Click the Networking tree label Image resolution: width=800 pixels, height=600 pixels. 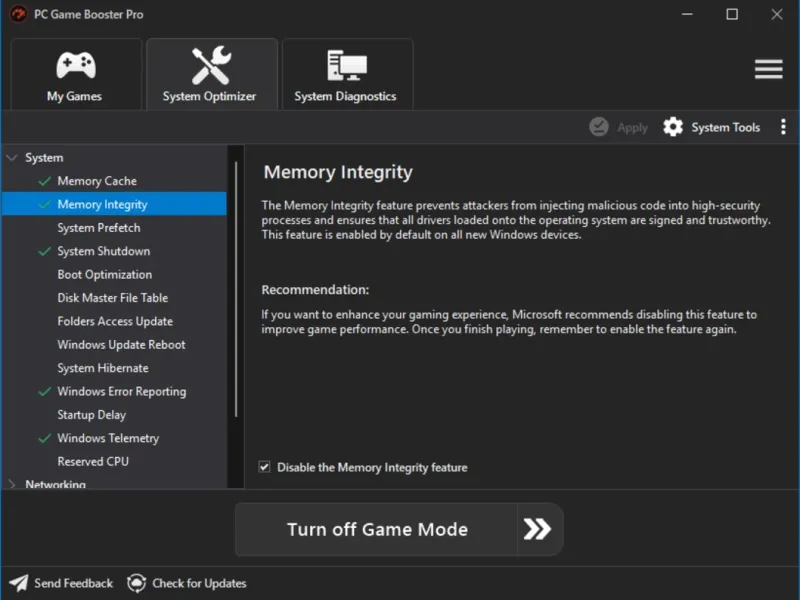click(x=56, y=484)
